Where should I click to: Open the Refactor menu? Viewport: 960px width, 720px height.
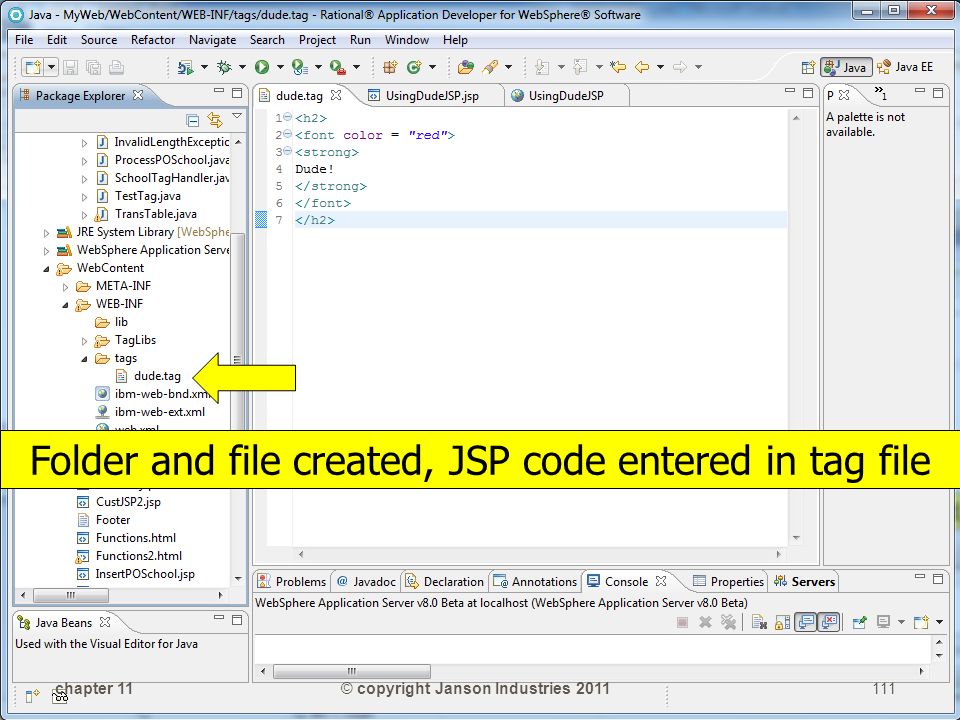[152, 40]
